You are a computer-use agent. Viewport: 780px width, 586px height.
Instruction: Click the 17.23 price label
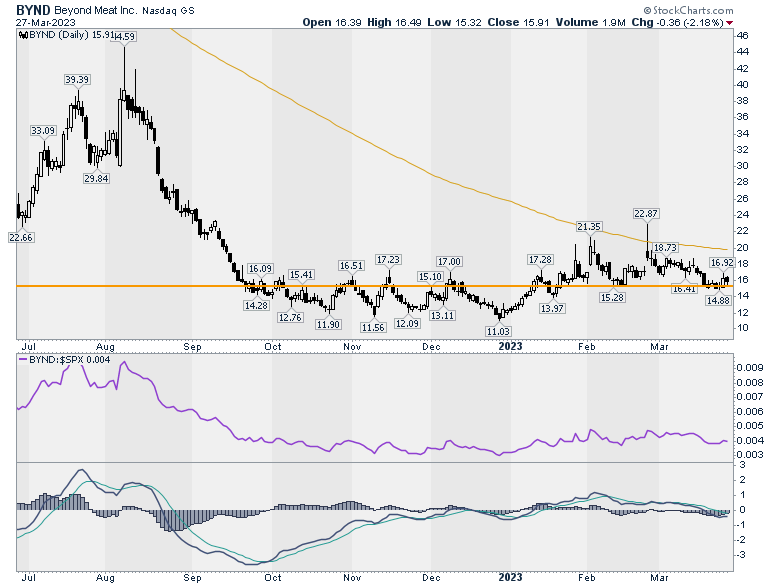[388, 260]
